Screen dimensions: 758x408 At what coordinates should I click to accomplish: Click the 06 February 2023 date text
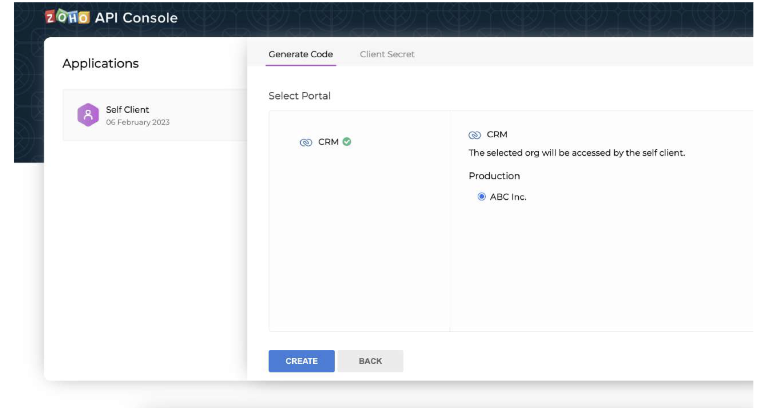tap(138, 122)
